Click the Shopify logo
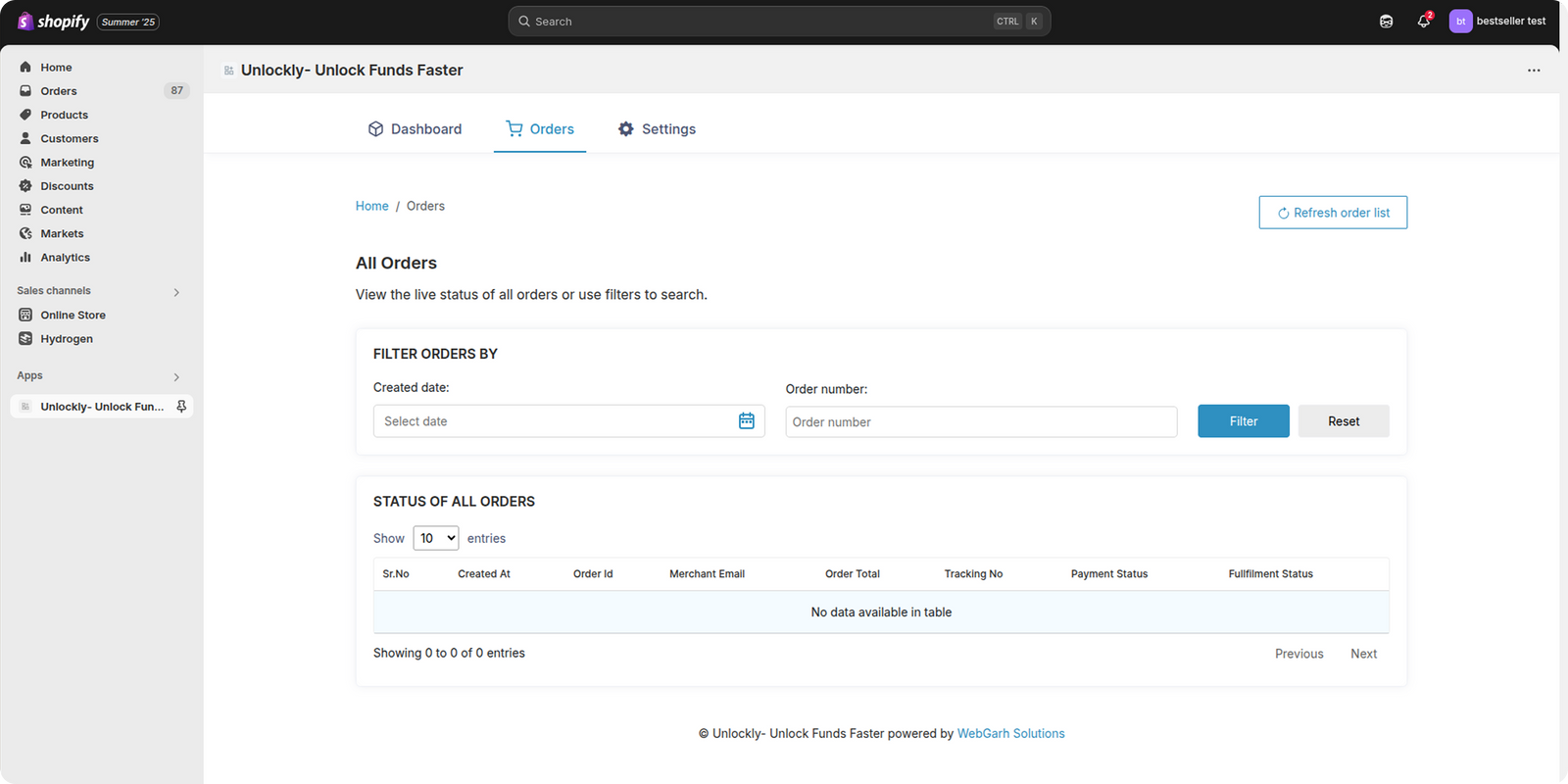Screen dimensions: 1568x784 point(54,22)
